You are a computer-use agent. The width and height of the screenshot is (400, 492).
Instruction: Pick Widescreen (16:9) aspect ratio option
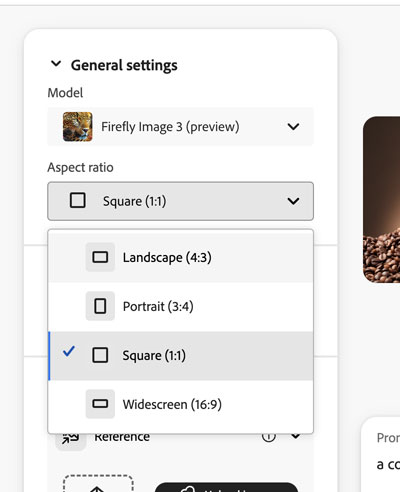(180, 404)
